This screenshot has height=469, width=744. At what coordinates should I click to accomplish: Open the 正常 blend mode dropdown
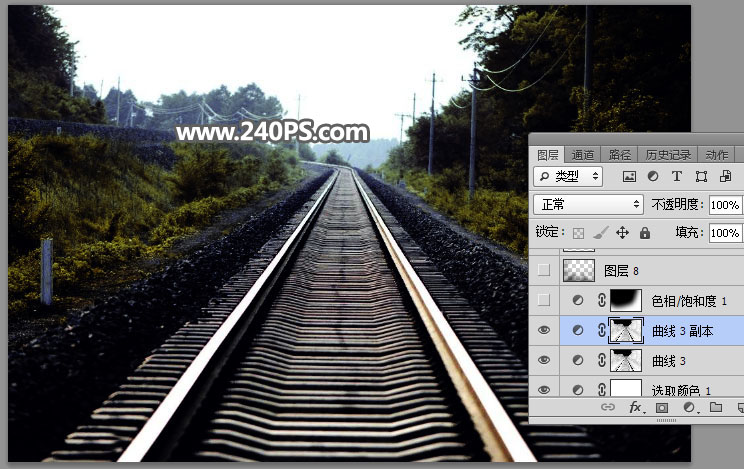click(588, 205)
